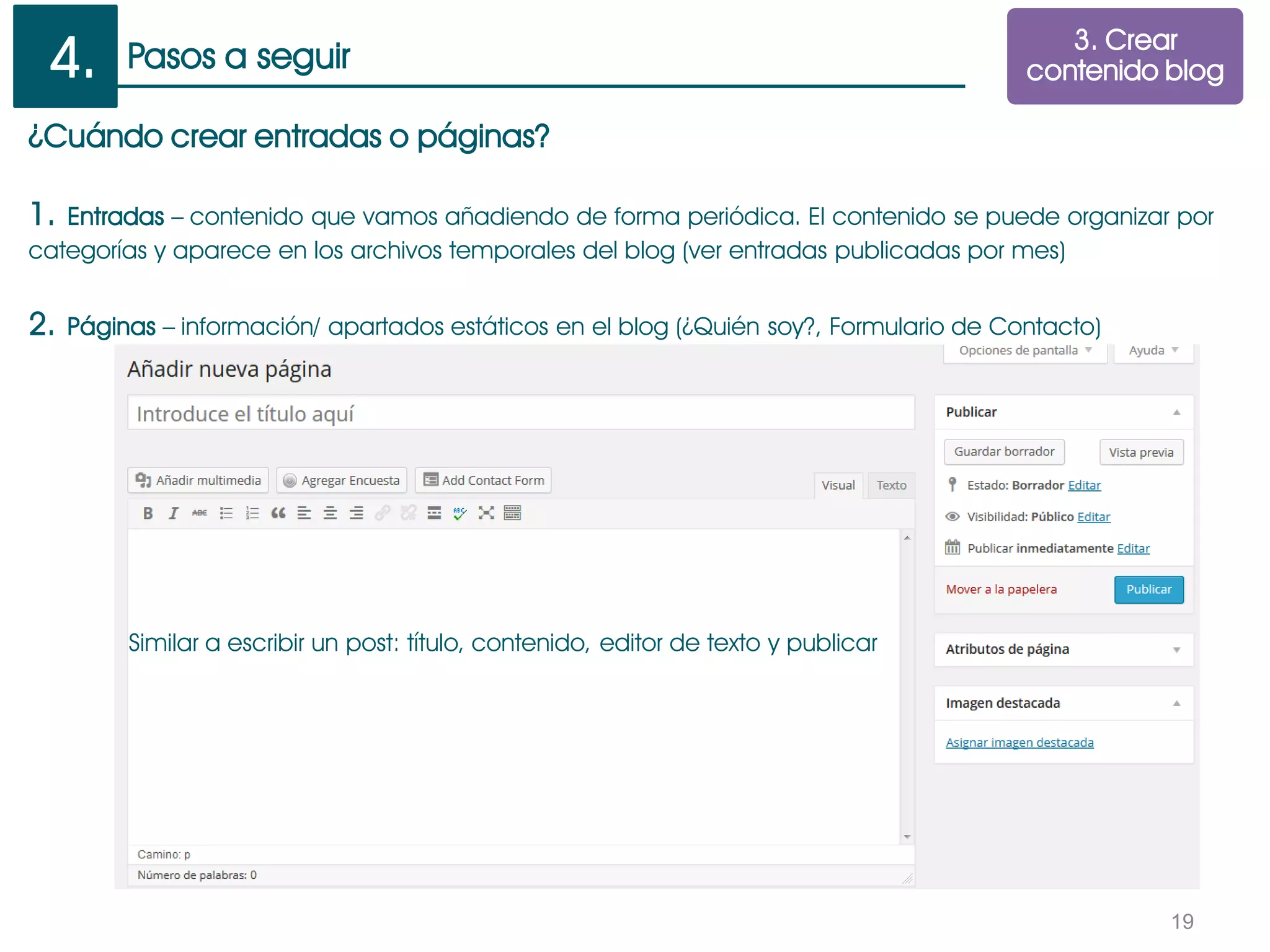Click Mover a la papelera link

[1001, 589]
